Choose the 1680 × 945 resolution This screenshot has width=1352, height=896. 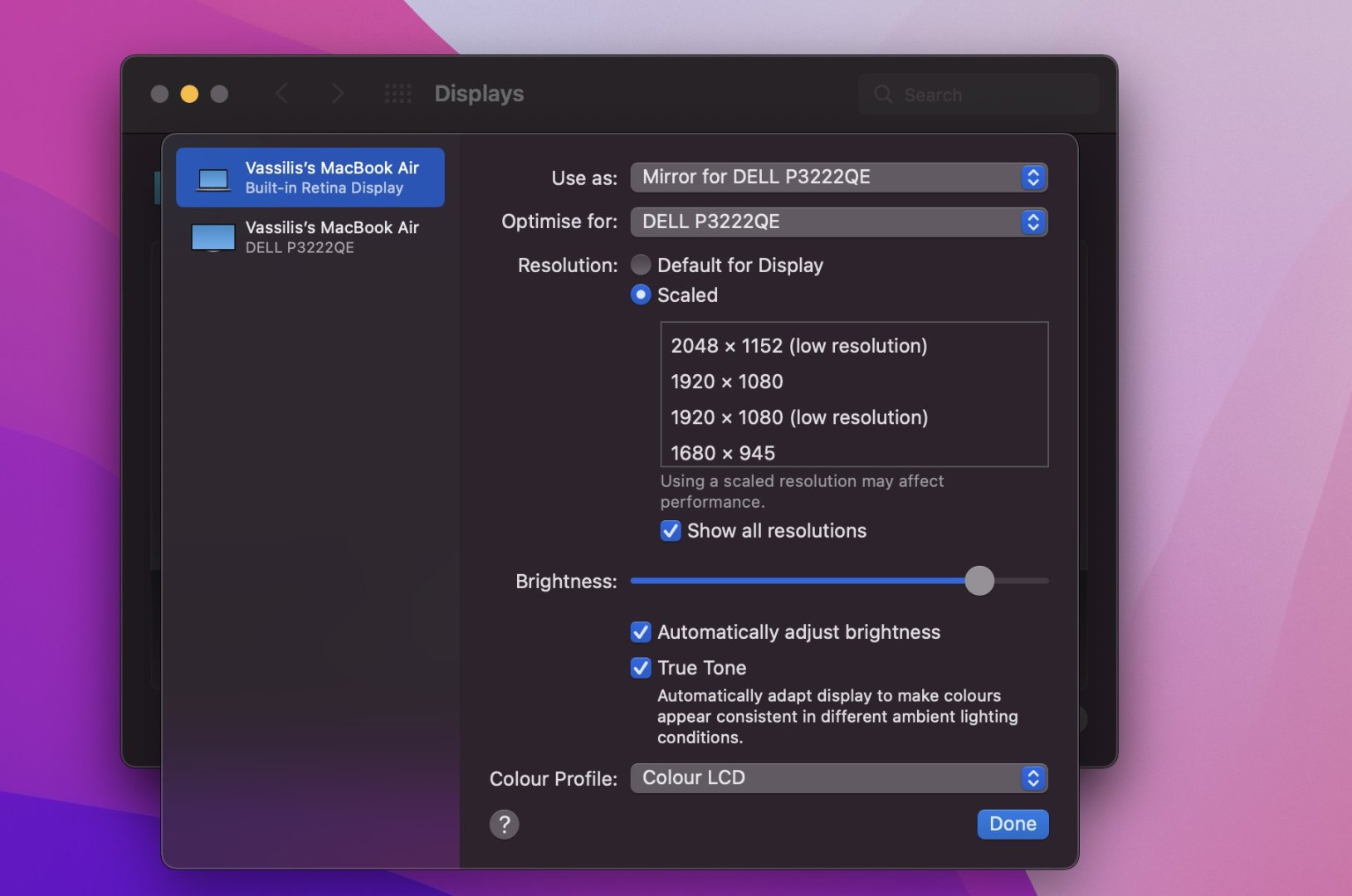click(x=723, y=453)
